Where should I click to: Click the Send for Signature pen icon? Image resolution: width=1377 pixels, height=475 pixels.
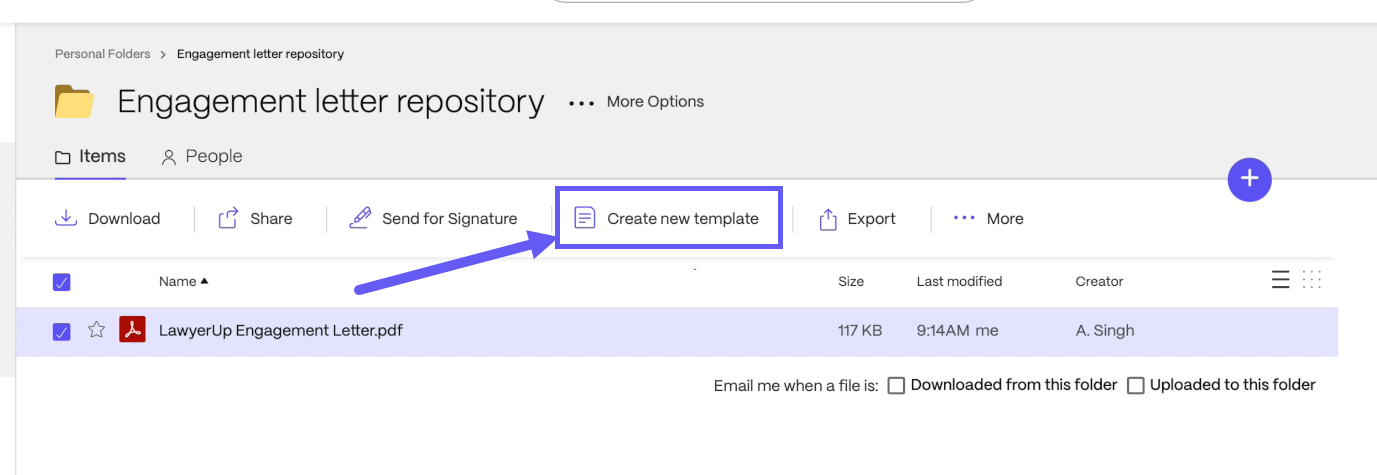(360, 218)
